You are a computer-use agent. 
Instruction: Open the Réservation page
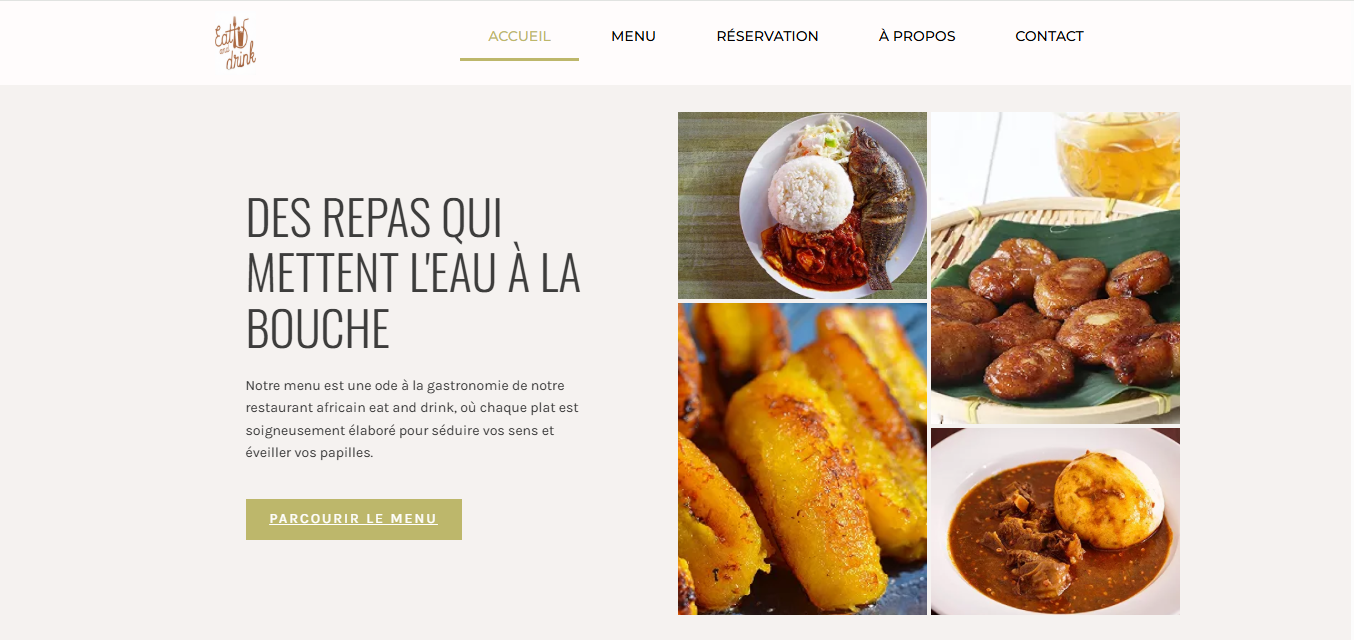coord(767,36)
